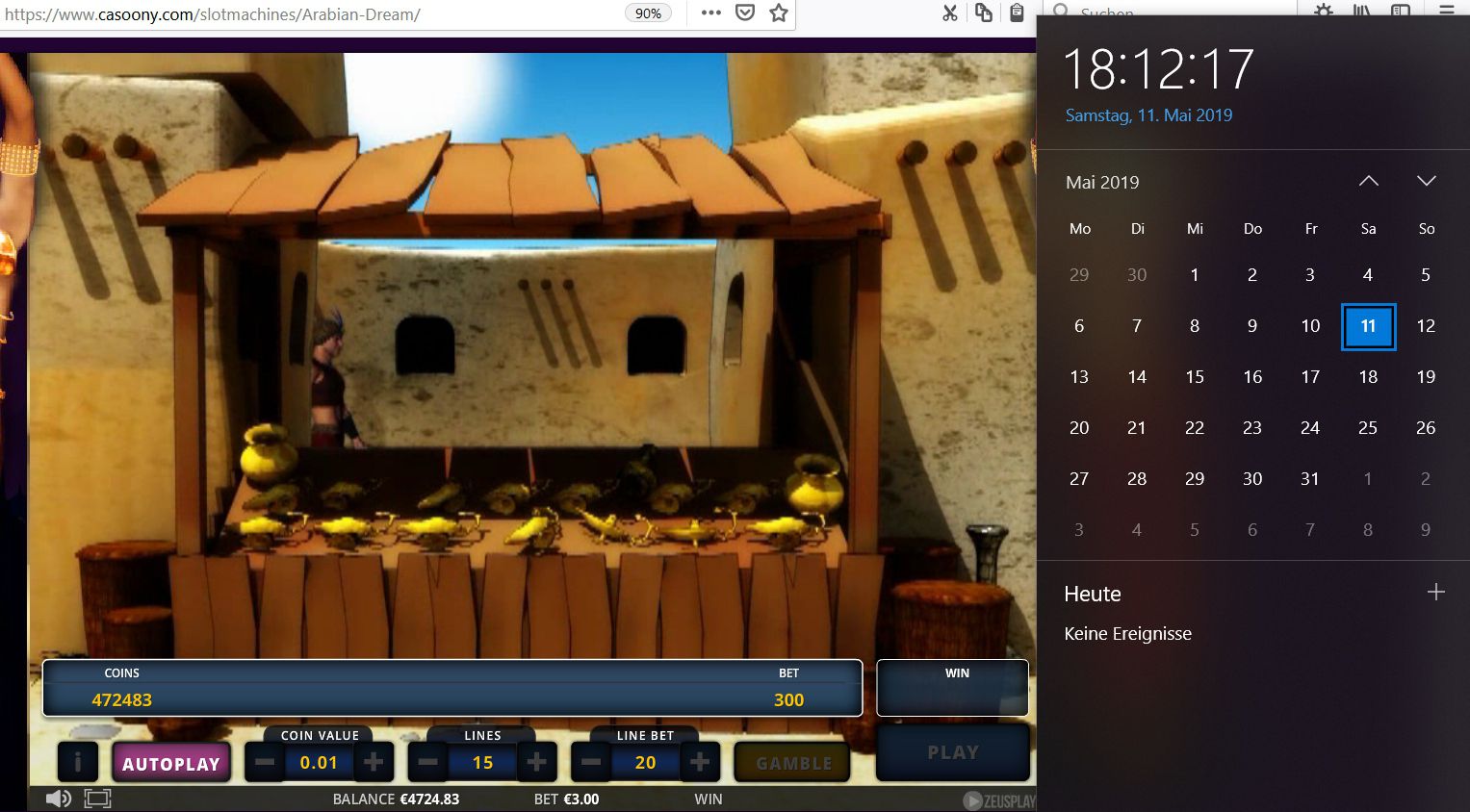Click the lines value 15 display
This screenshot has height=812, width=1470.
click(482, 763)
